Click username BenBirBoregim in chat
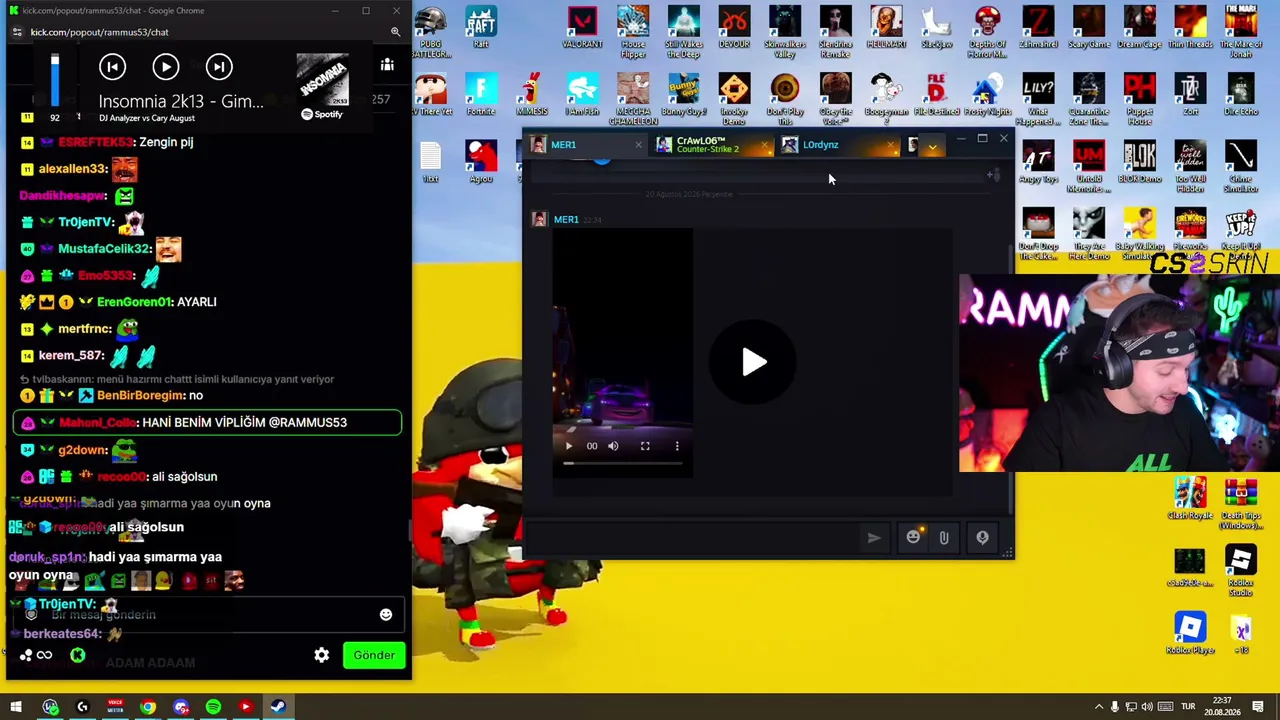 coord(142,396)
